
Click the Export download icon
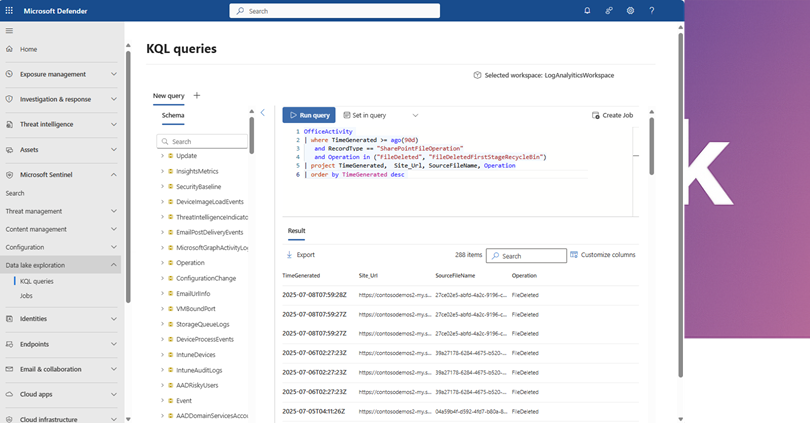[x=289, y=255]
